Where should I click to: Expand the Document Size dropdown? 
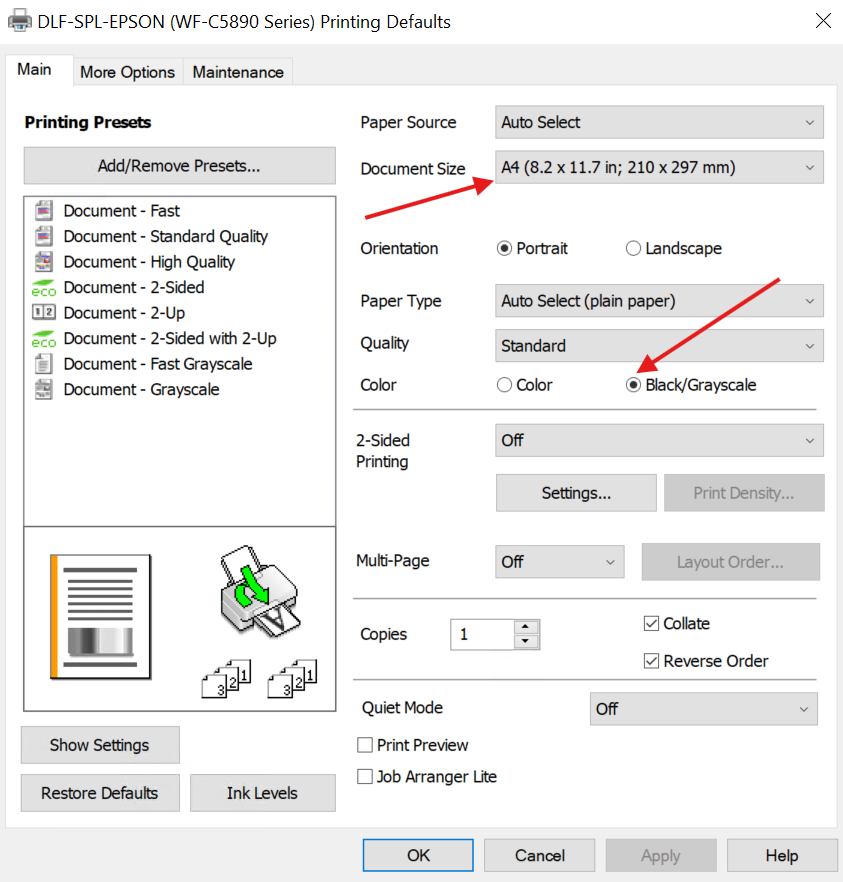click(659, 168)
